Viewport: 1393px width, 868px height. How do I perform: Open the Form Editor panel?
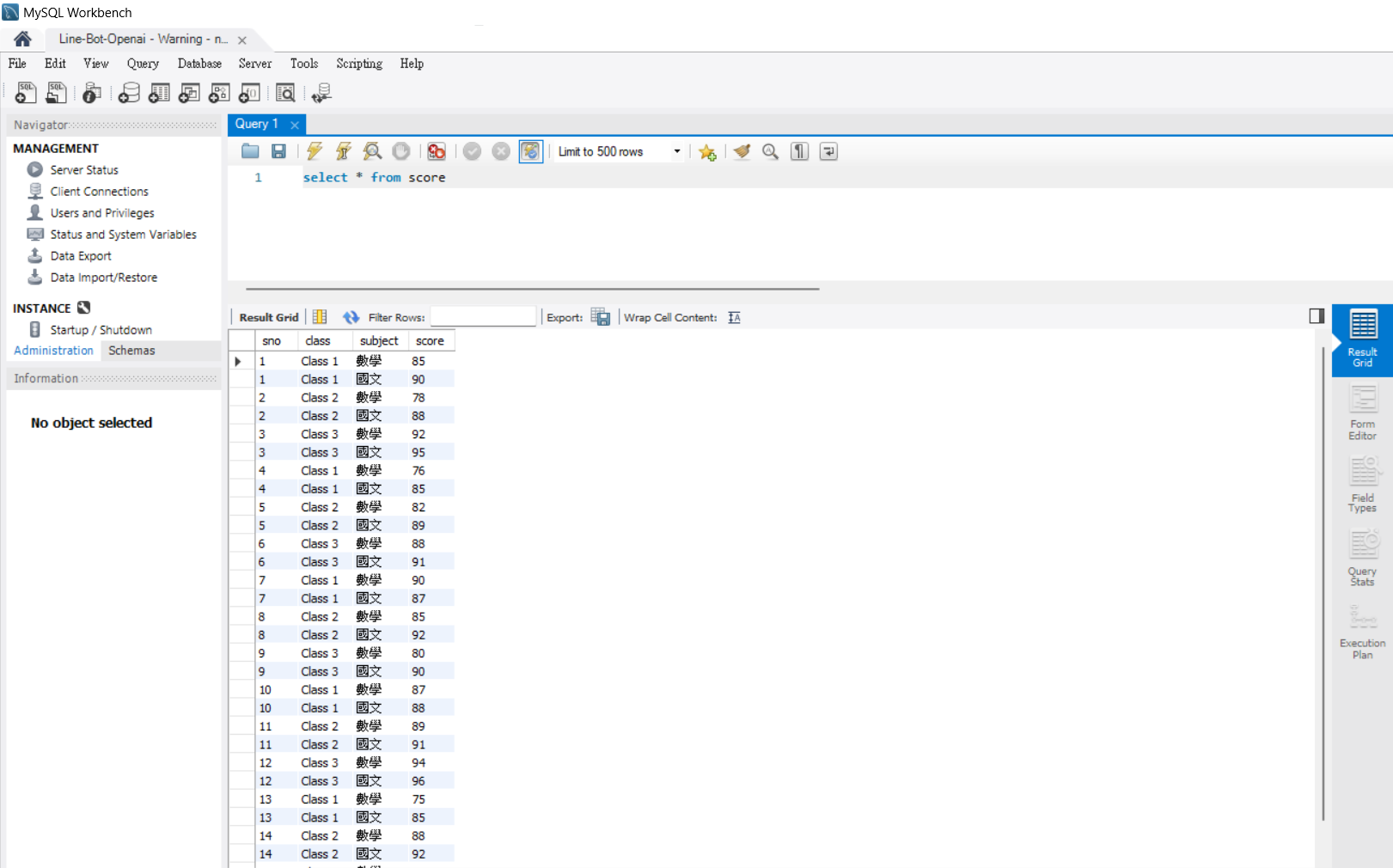(x=1362, y=413)
